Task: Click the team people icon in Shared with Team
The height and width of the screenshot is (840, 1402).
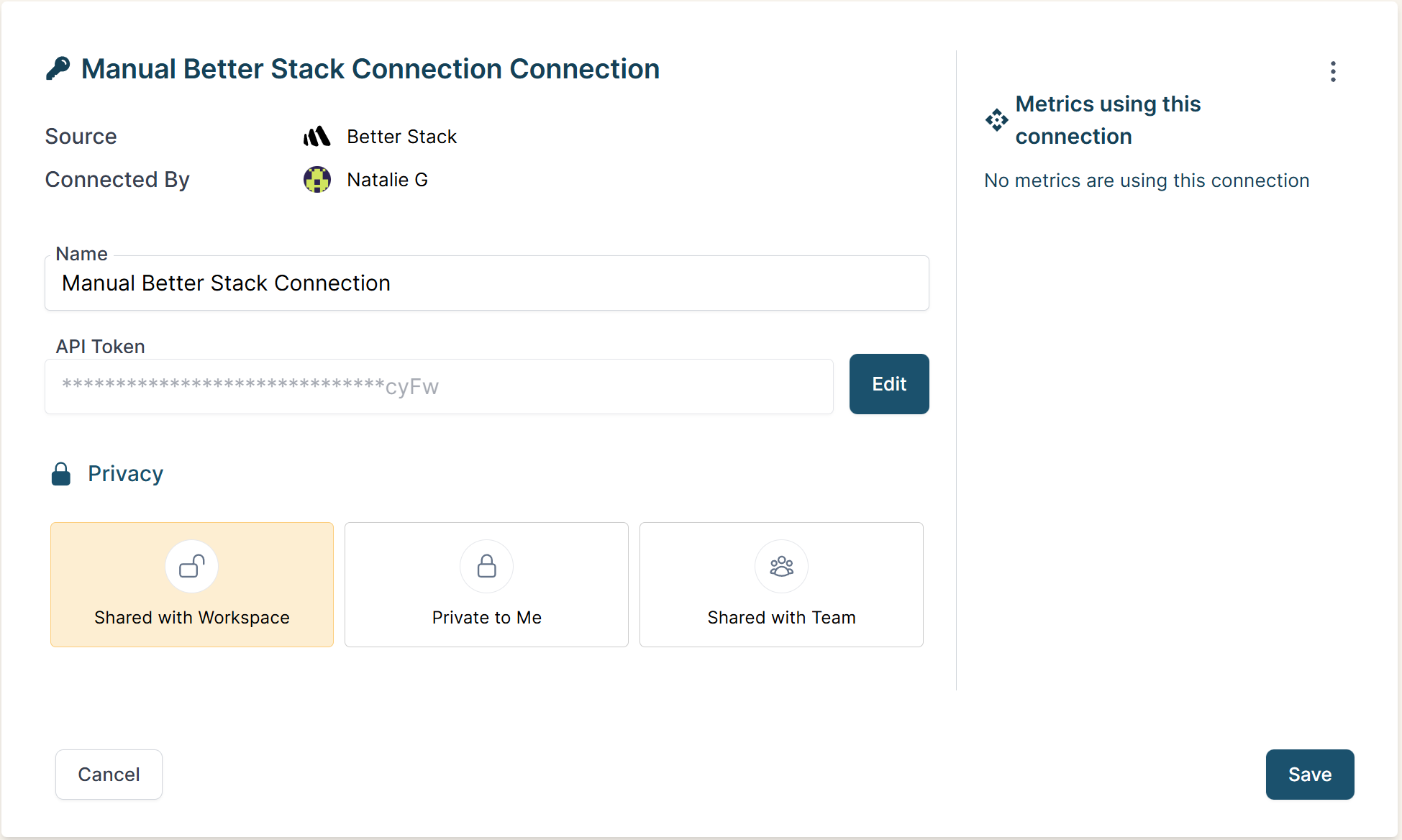Action: [x=781, y=566]
